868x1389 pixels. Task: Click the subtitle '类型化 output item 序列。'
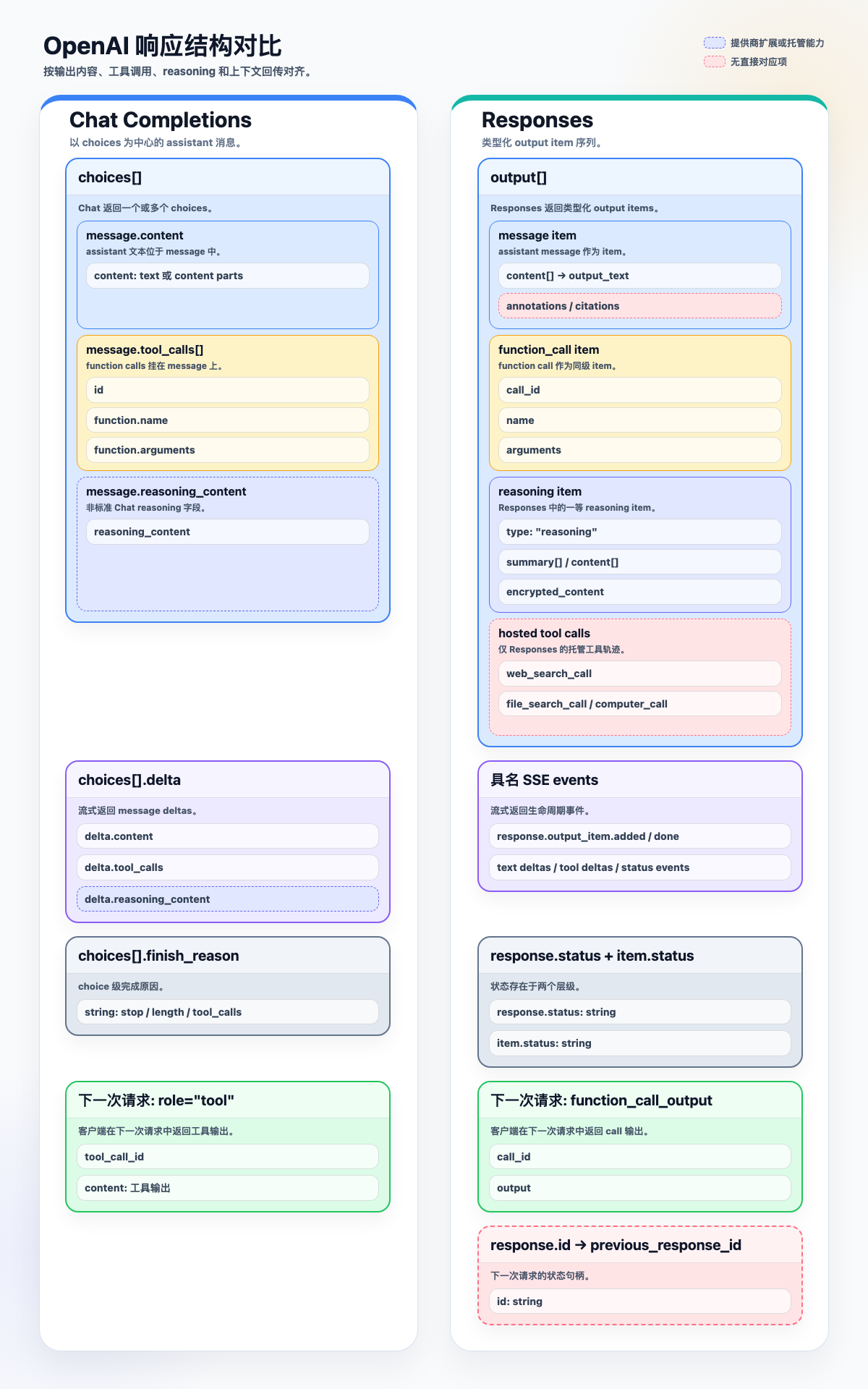click(544, 143)
